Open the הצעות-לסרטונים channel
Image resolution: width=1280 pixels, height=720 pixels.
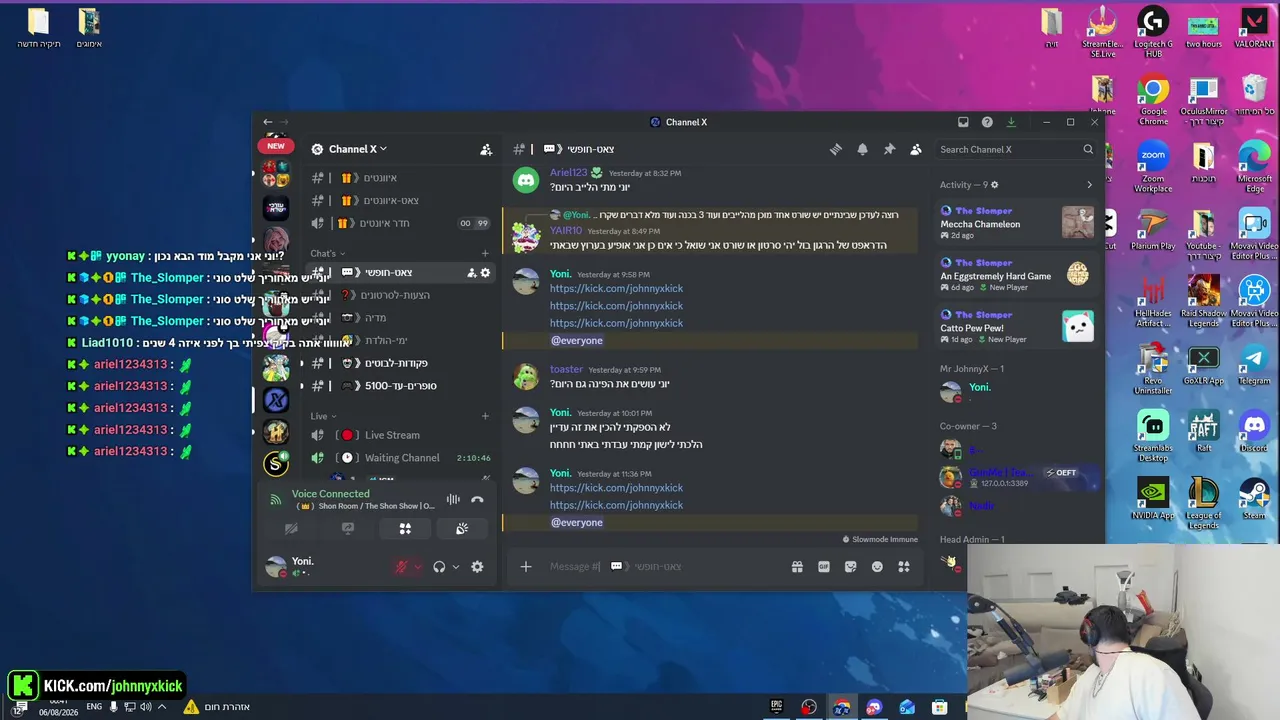[x=400, y=295]
